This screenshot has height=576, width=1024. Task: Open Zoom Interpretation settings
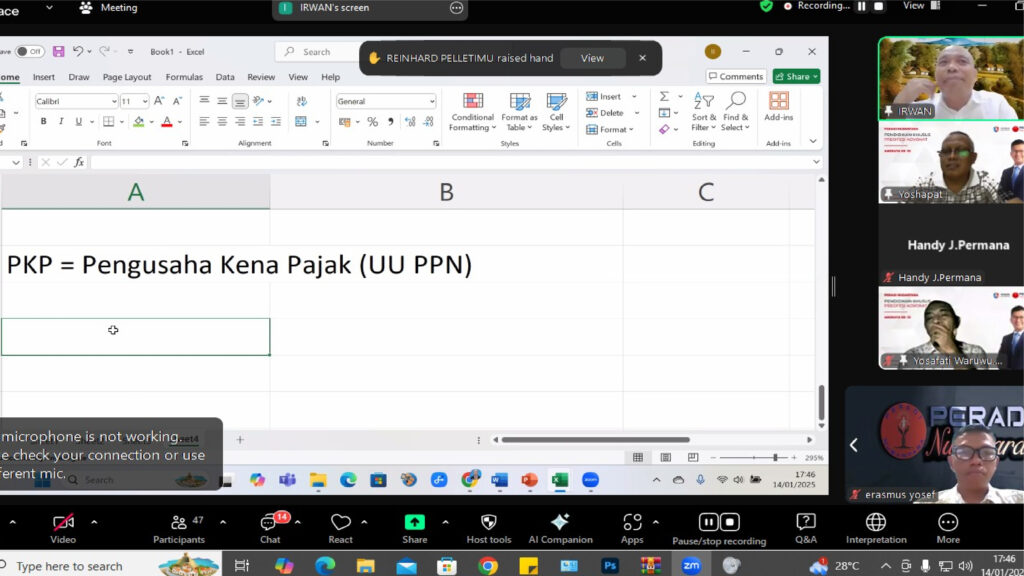click(x=876, y=528)
